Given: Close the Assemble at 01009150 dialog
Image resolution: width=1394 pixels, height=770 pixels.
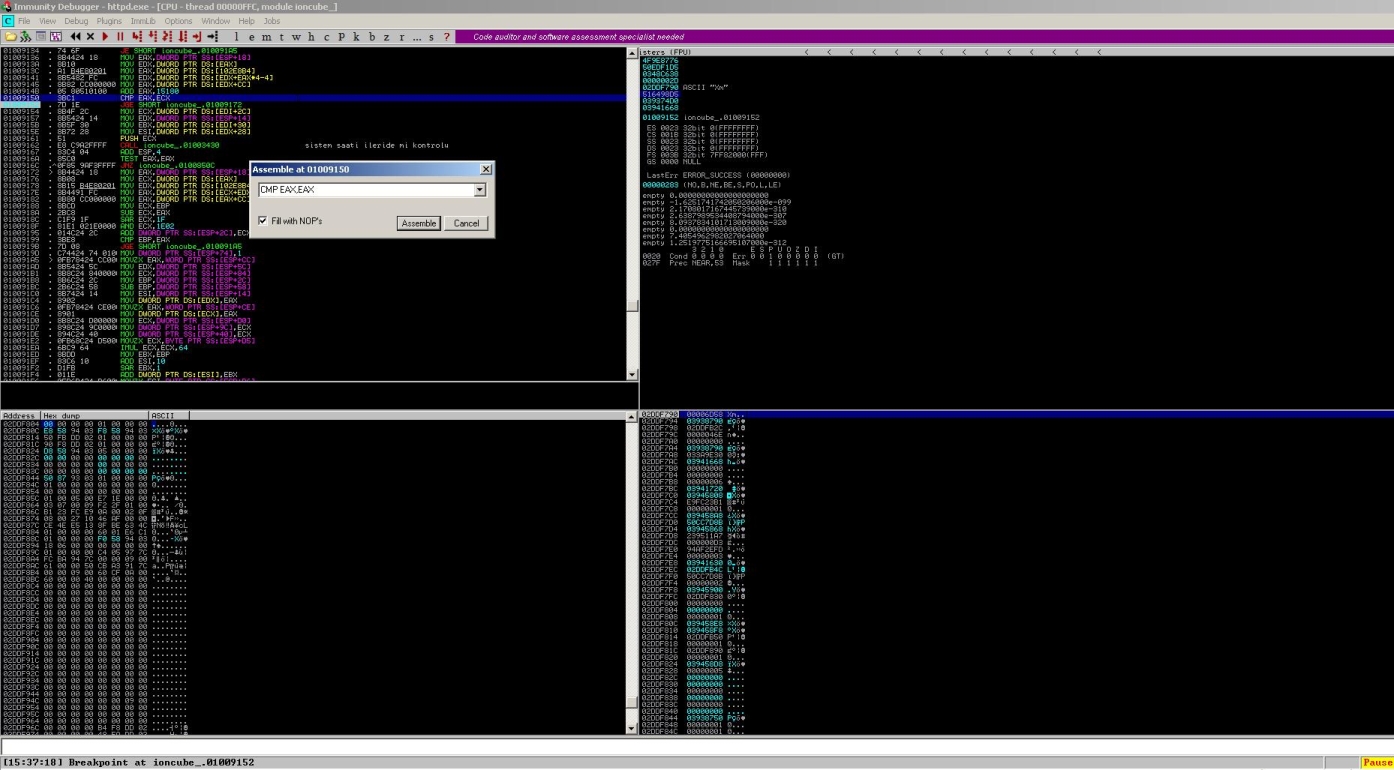Looking at the screenshot, I should coord(485,170).
